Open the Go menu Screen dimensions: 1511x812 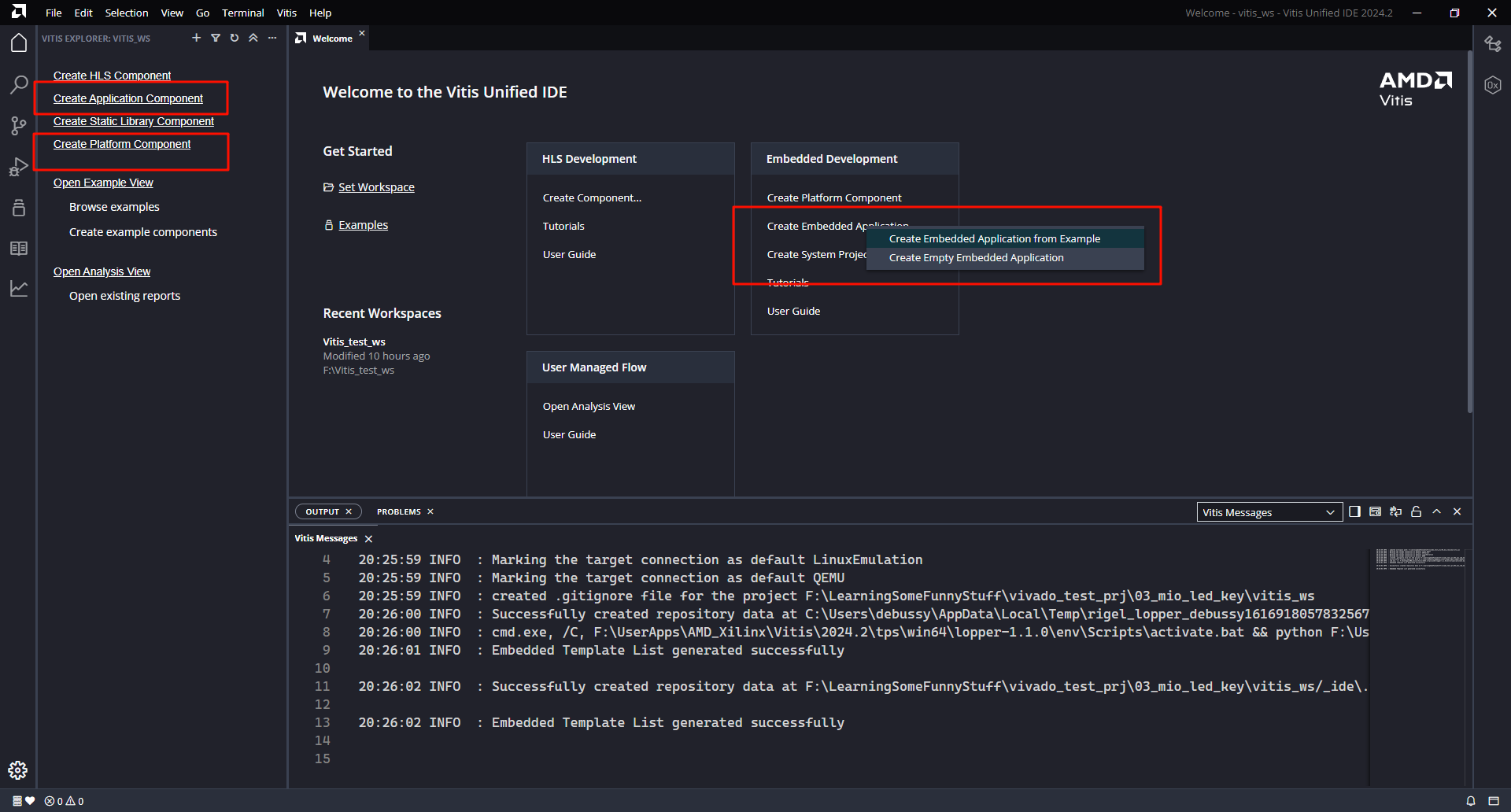click(202, 13)
